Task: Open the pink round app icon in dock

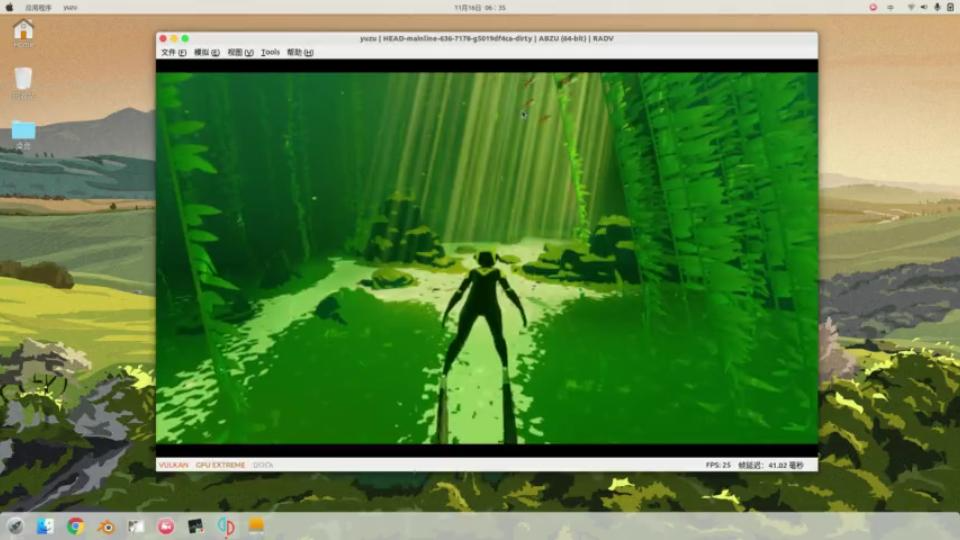Action: point(166,526)
